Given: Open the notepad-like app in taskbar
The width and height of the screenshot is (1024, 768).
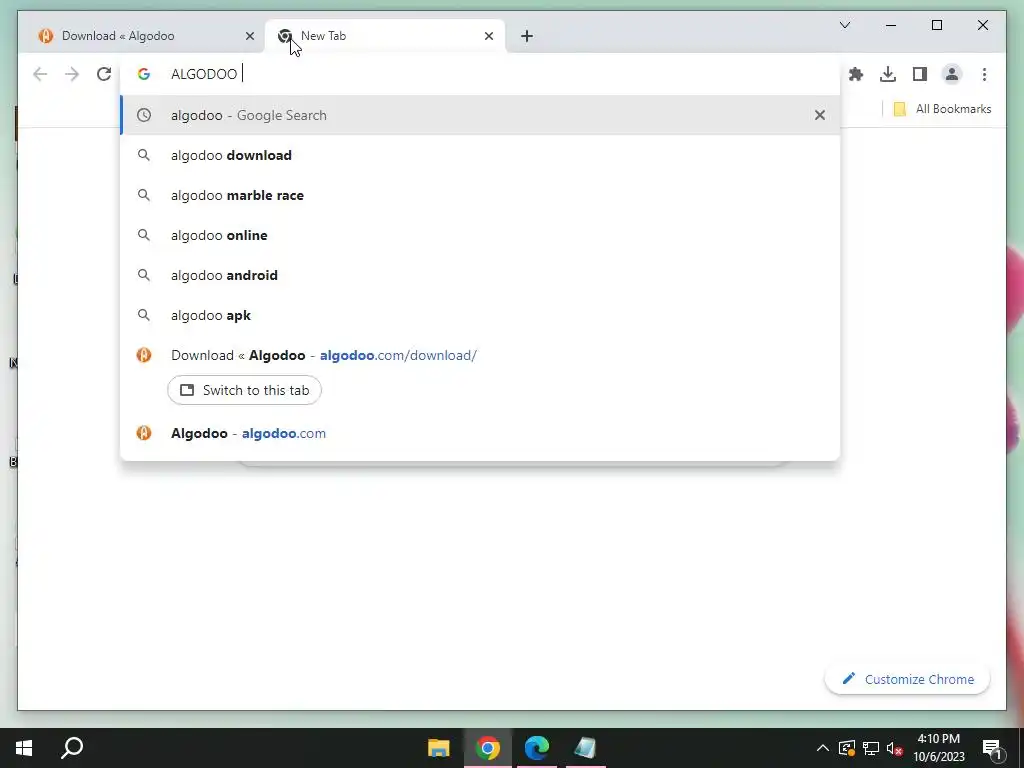Looking at the screenshot, I should coord(585,748).
